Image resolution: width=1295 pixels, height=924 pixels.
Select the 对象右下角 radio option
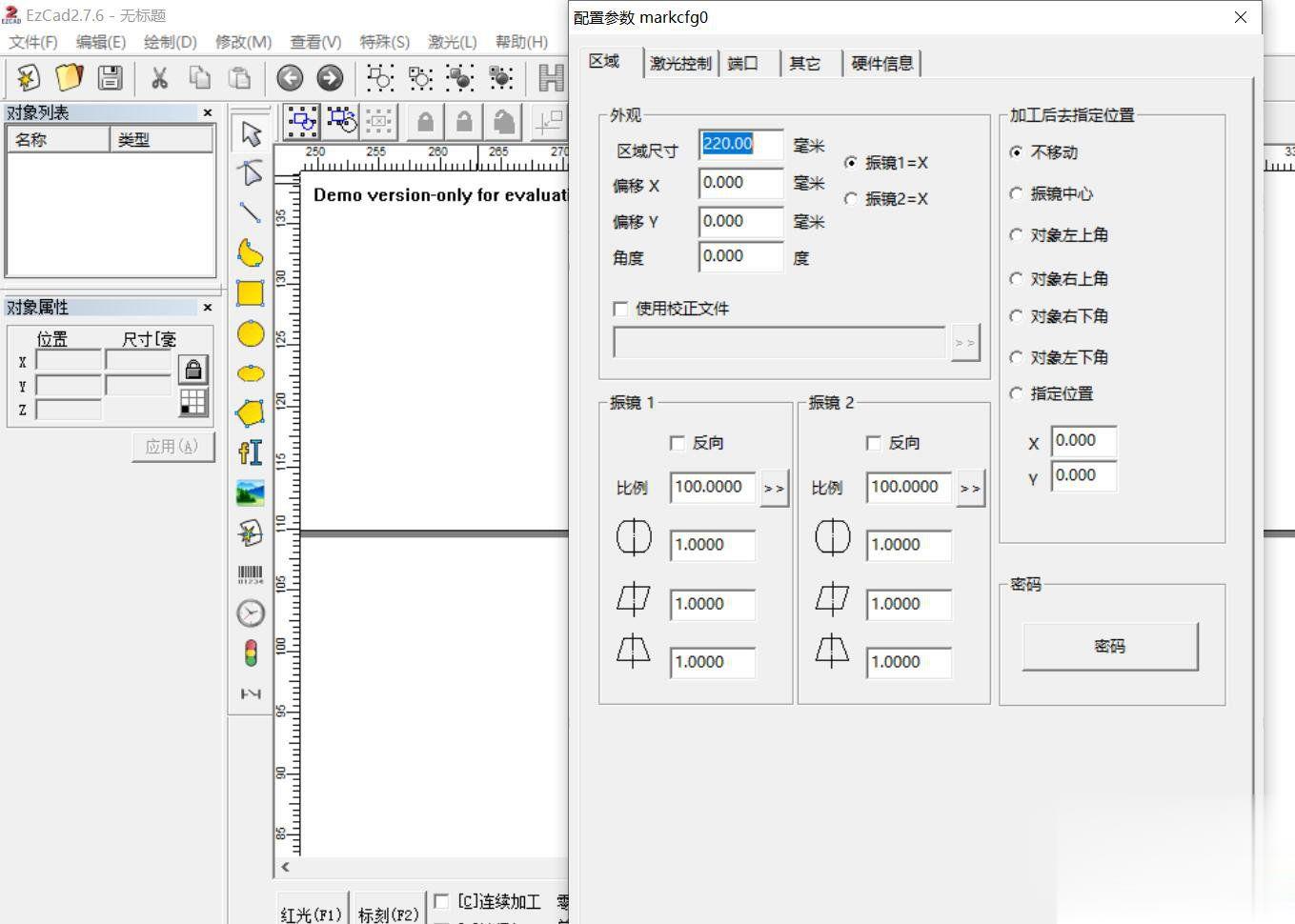point(1017,316)
